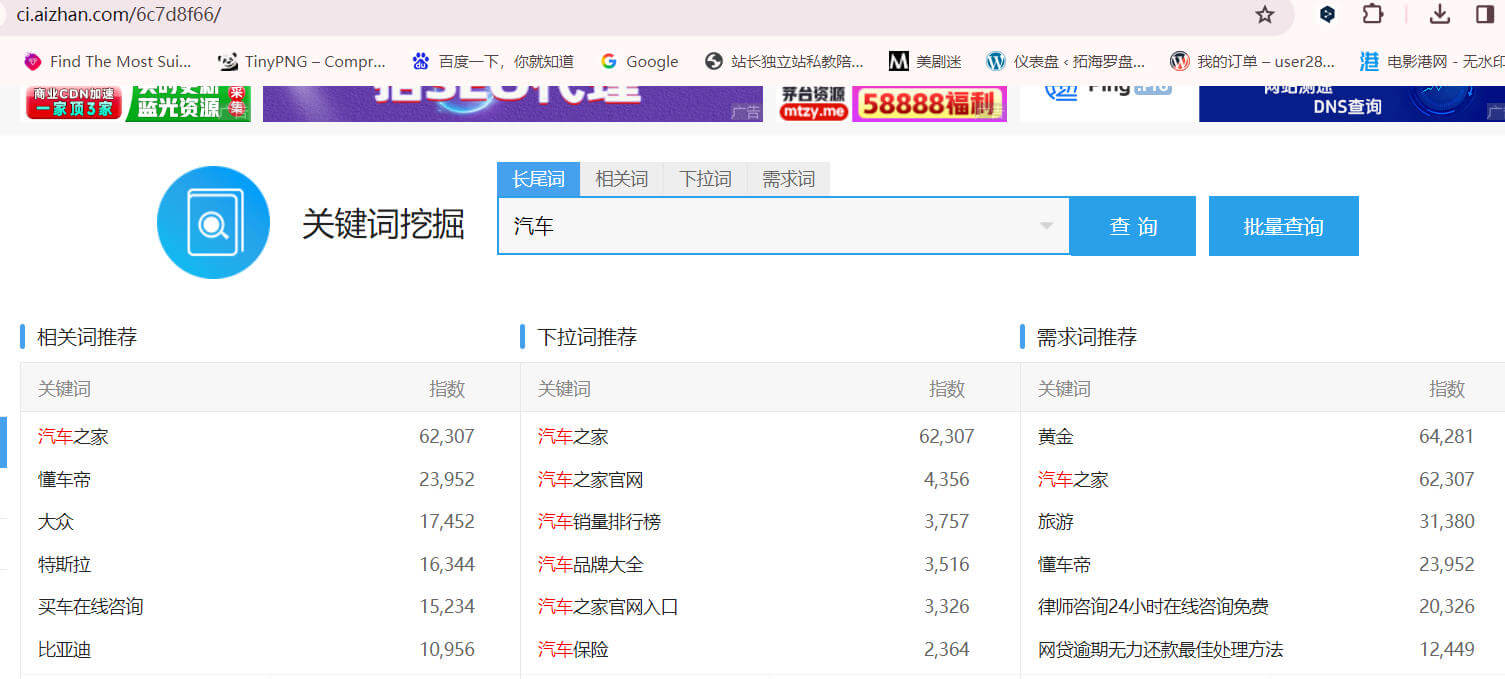This screenshot has width=1505, height=679.
Task: Open the TinyPNG panda bookmark
Action: click(x=301, y=61)
